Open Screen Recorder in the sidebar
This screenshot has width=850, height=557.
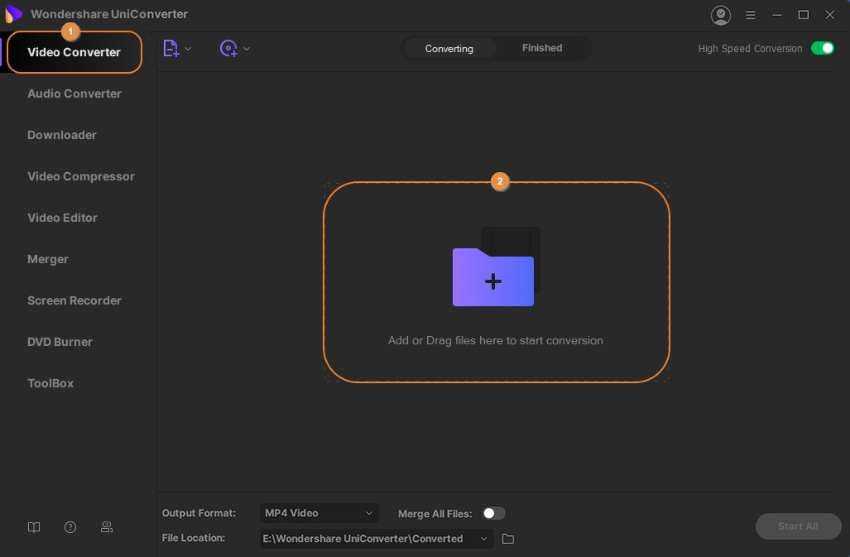click(x=74, y=301)
